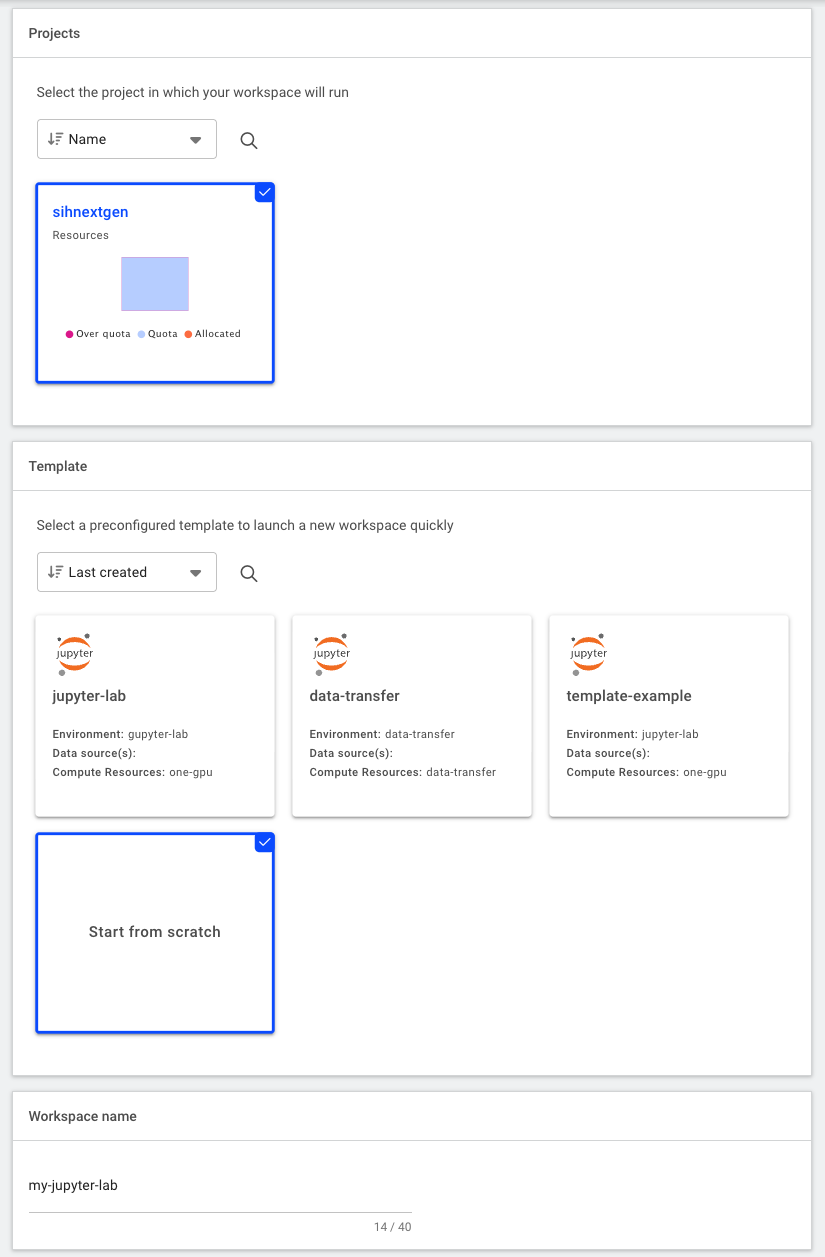The image size is (825, 1257).
Task: Click the Jupyter logo on jupyter-lab template
Action: (74, 651)
